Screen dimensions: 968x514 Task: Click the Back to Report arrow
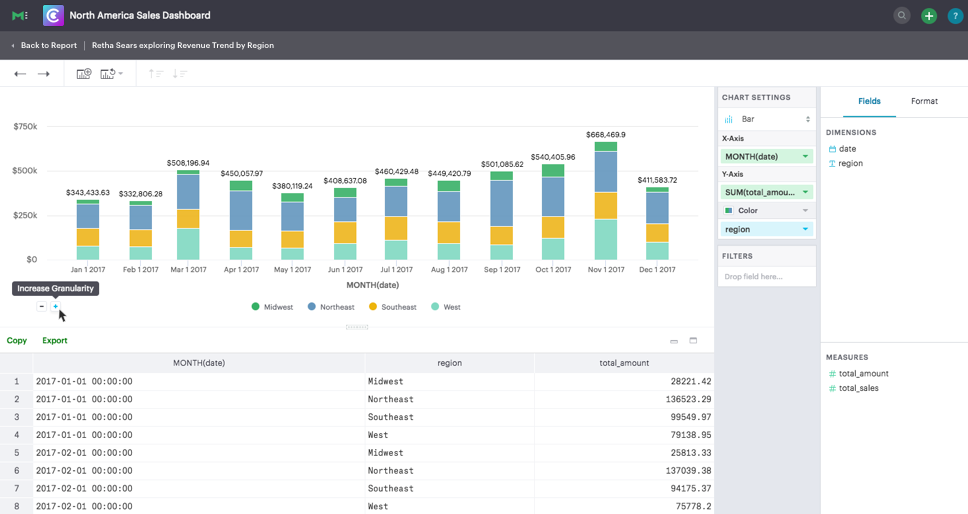[x=13, y=46]
